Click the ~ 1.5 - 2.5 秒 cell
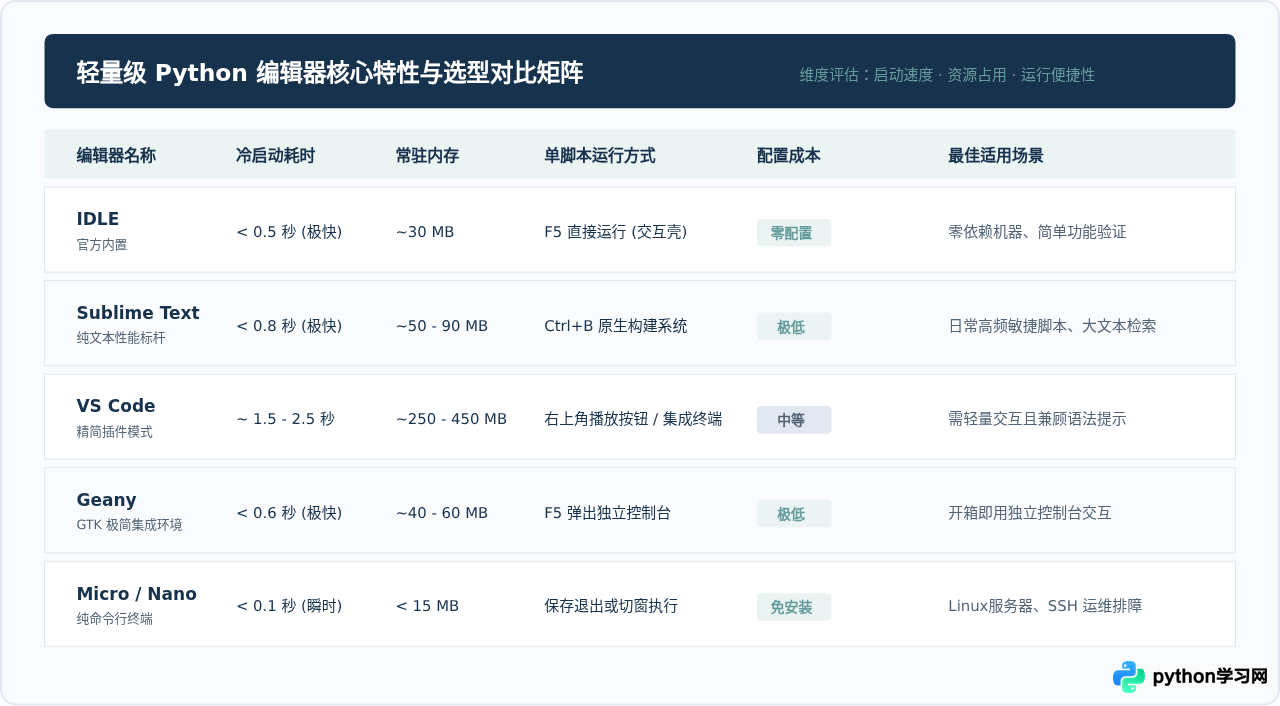This screenshot has width=1280, height=706. click(x=285, y=419)
